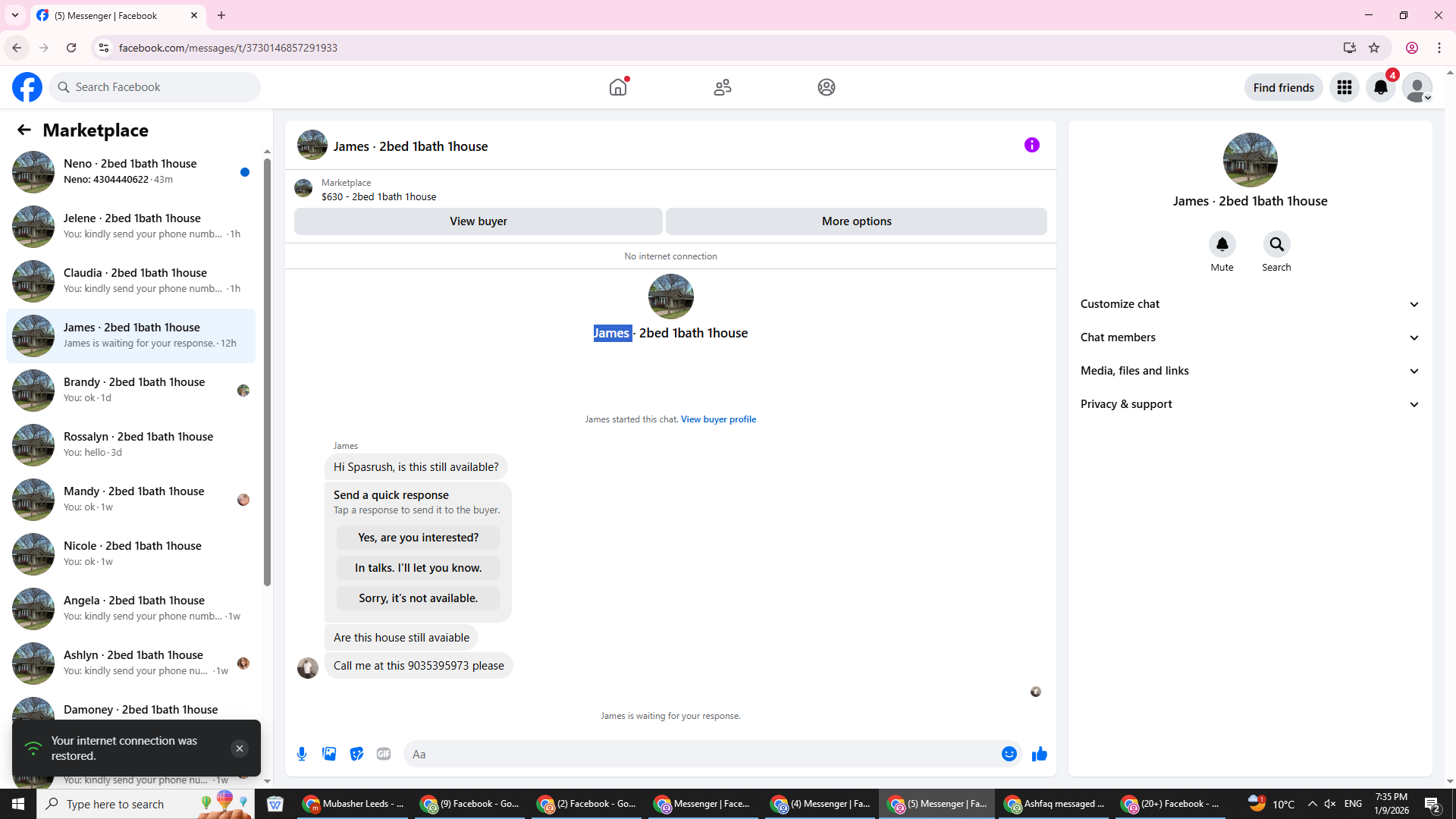Open the View buyer profile link
Screen dimensions: 1456x819
pyautogui.click(x=718, y=419)
